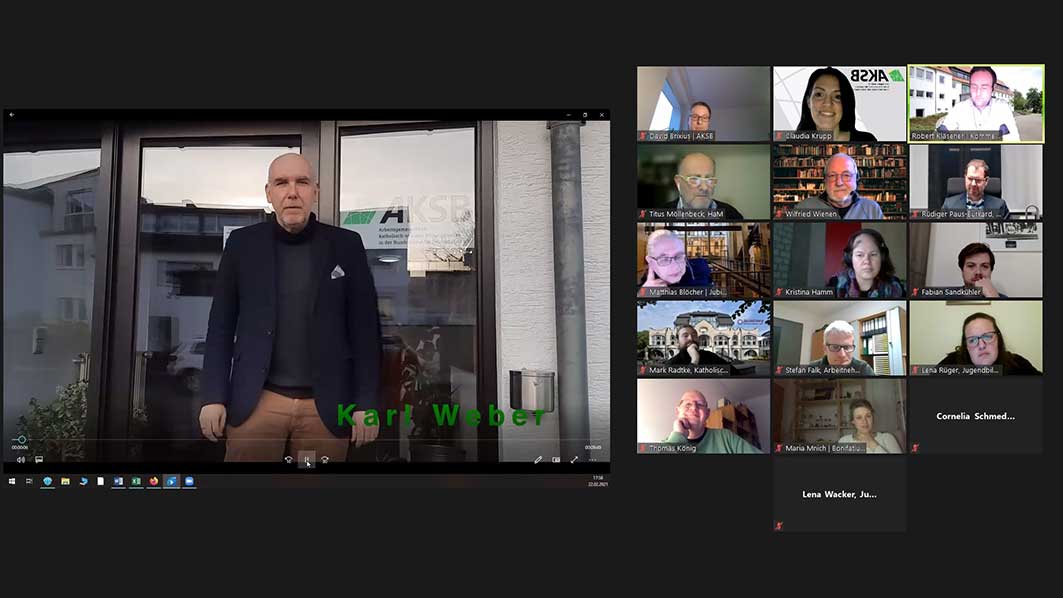
Task: Maximize the video player window
Action: point(584,115)
